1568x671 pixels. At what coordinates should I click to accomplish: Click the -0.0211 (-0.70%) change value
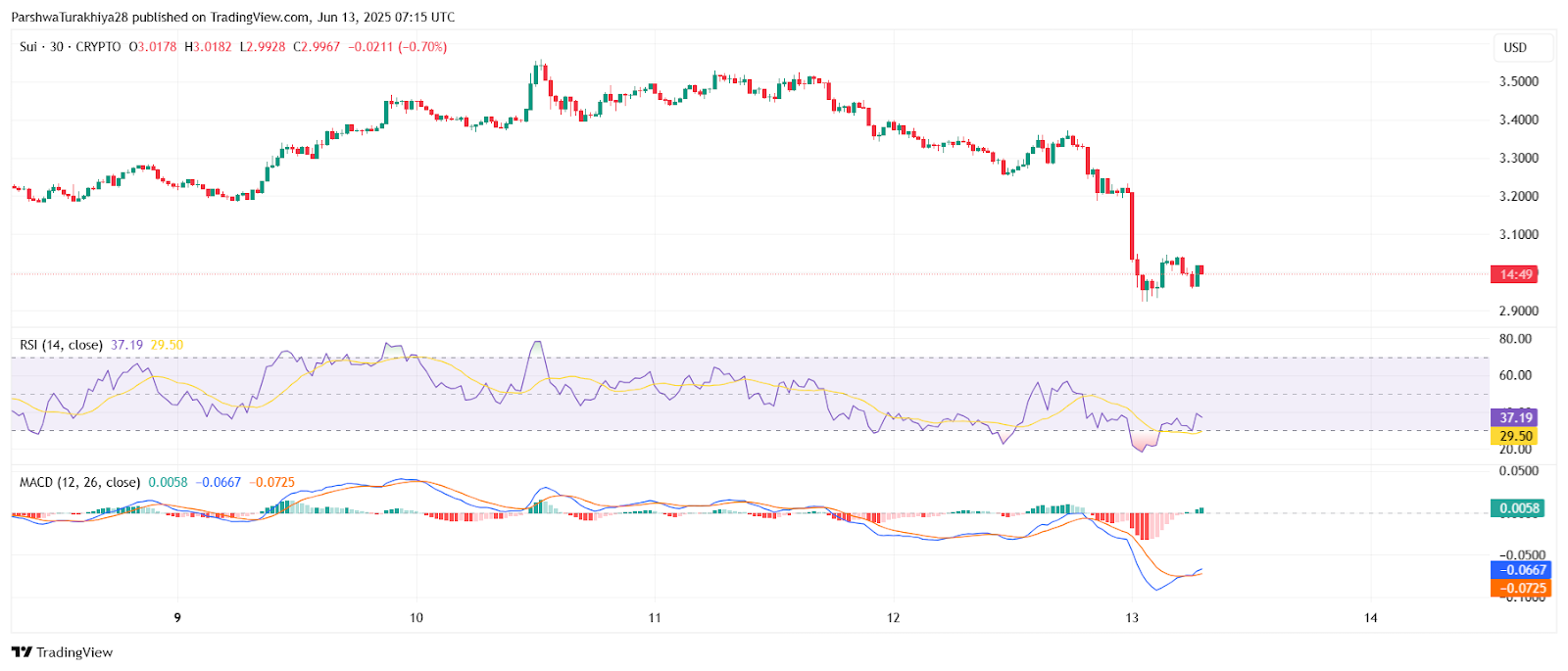point(397,47)
